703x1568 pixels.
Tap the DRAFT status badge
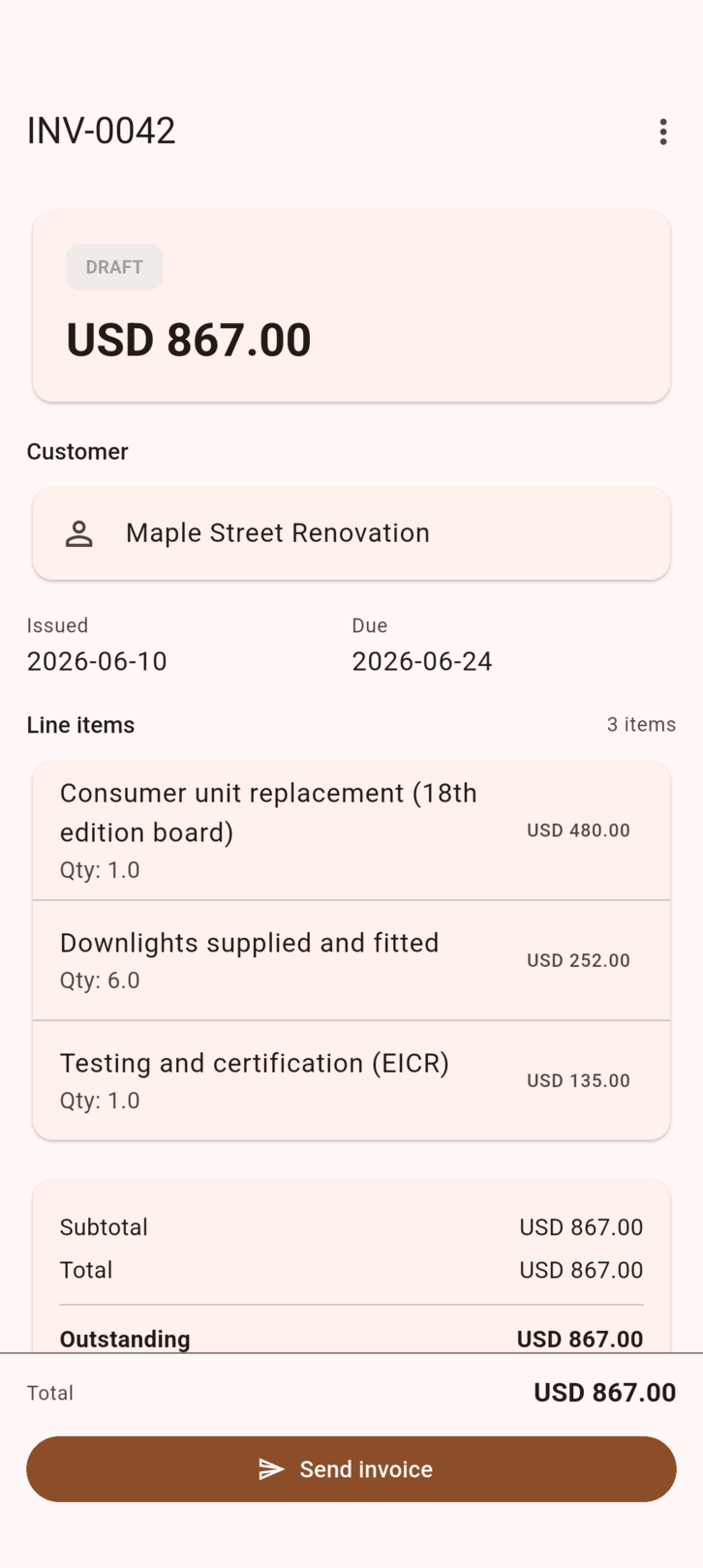[114, 267]
